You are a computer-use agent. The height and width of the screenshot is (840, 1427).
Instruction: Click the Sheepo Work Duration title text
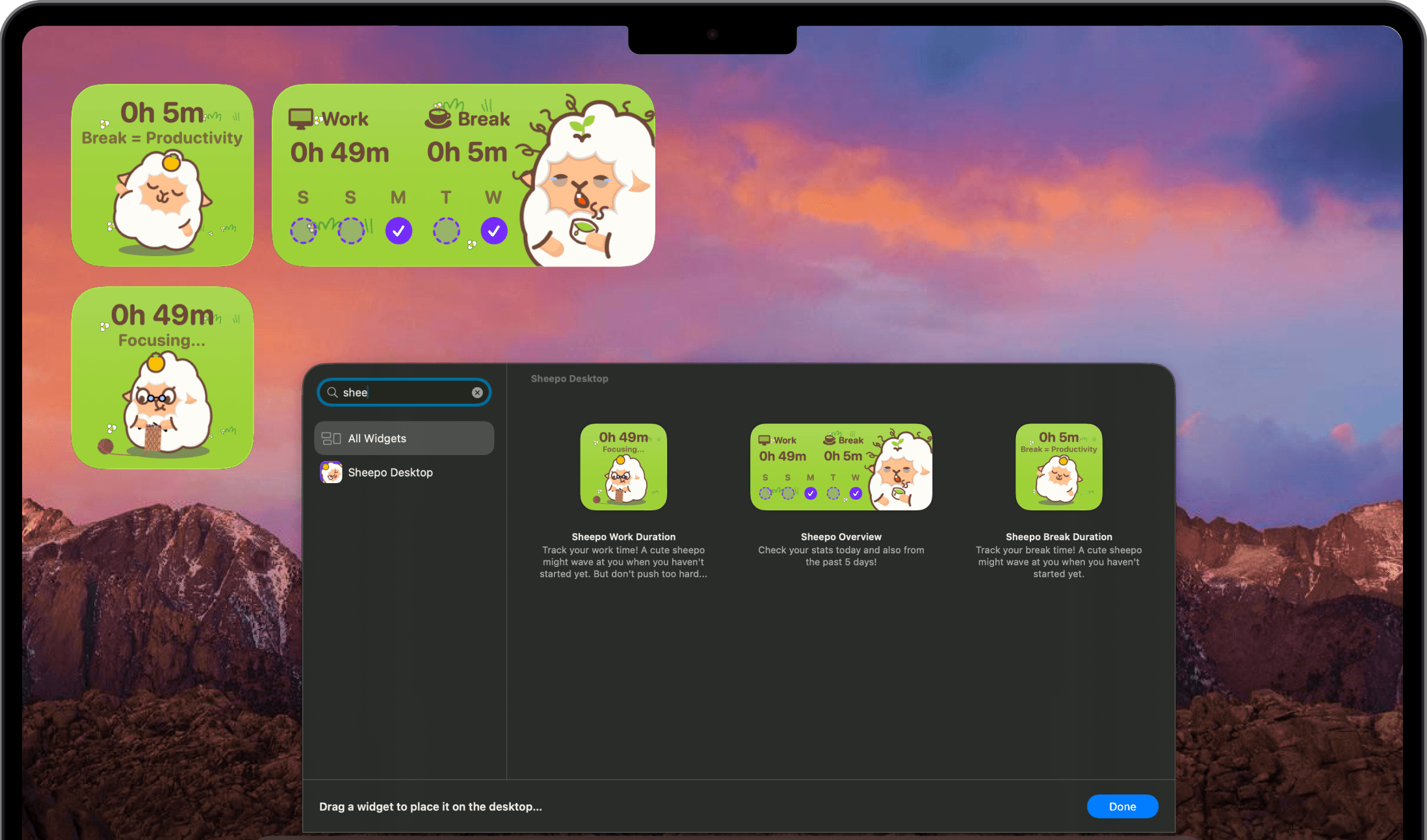[x=623, y=537]
